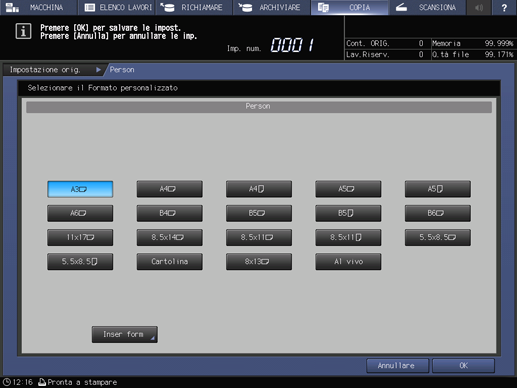This screenshot has width=517, height=388.
Task: Choose 8.5x11 landscape size
Action: coord(259,237)
